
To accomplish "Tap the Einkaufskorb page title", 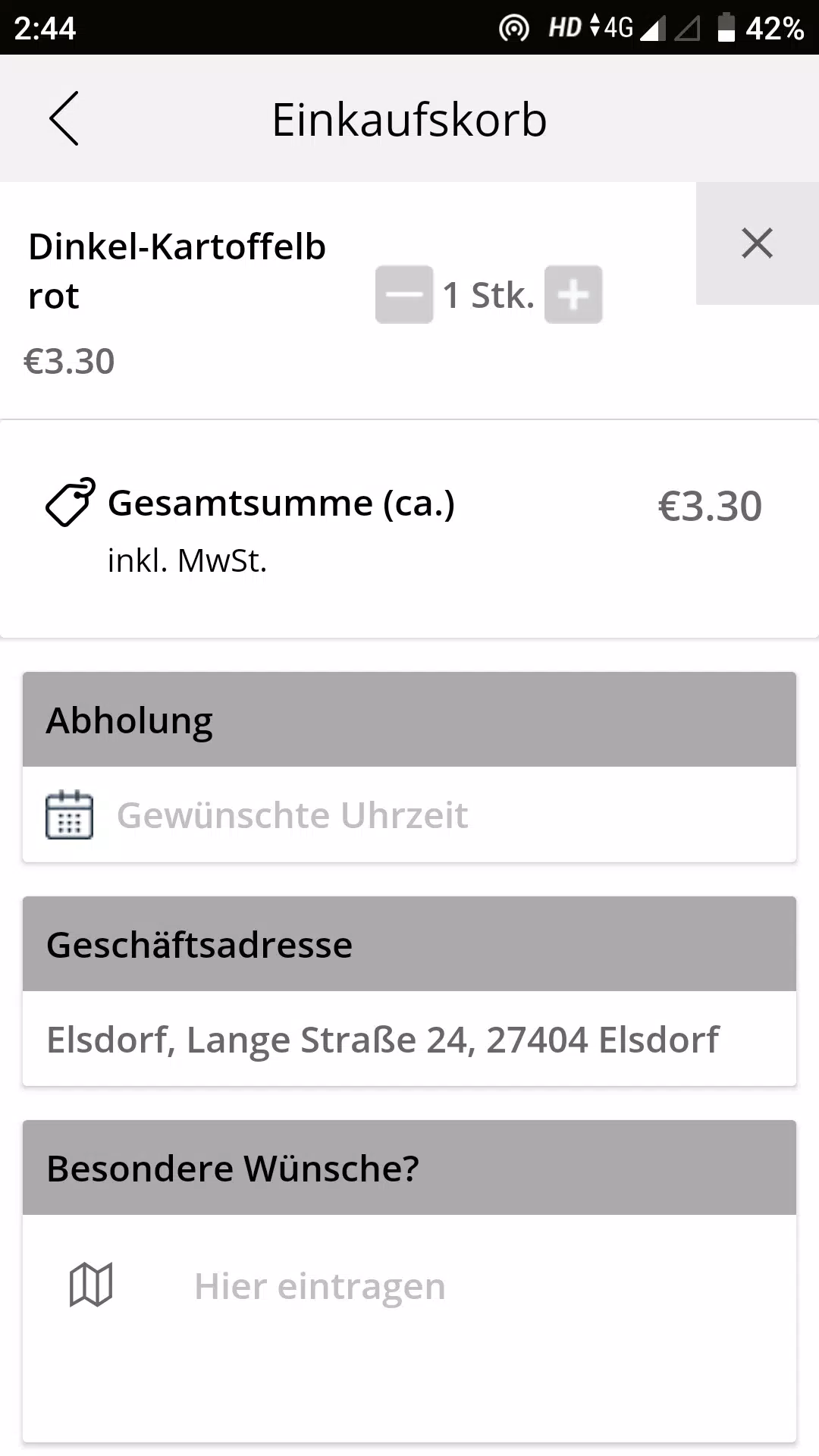I will 409,120.
